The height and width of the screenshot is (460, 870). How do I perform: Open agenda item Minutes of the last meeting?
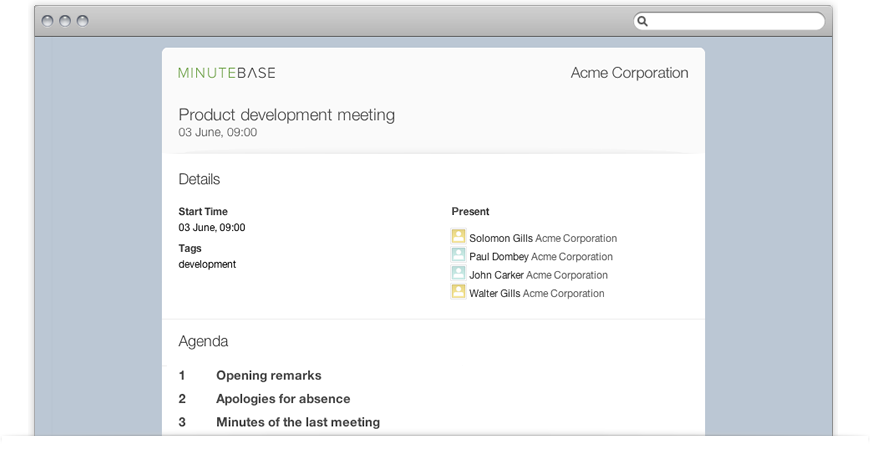298,422
